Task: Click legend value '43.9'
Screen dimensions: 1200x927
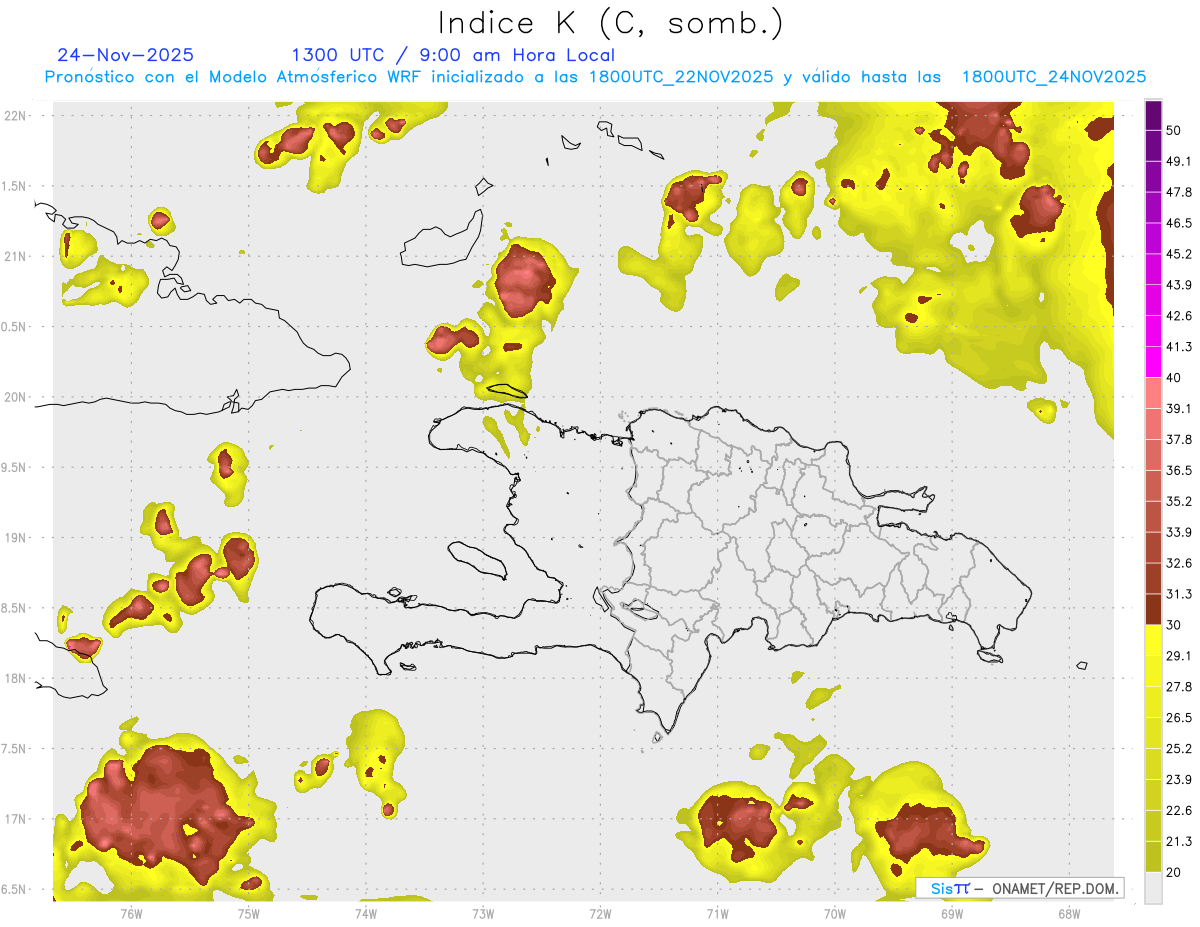Action: click(x=1179, y=285)
